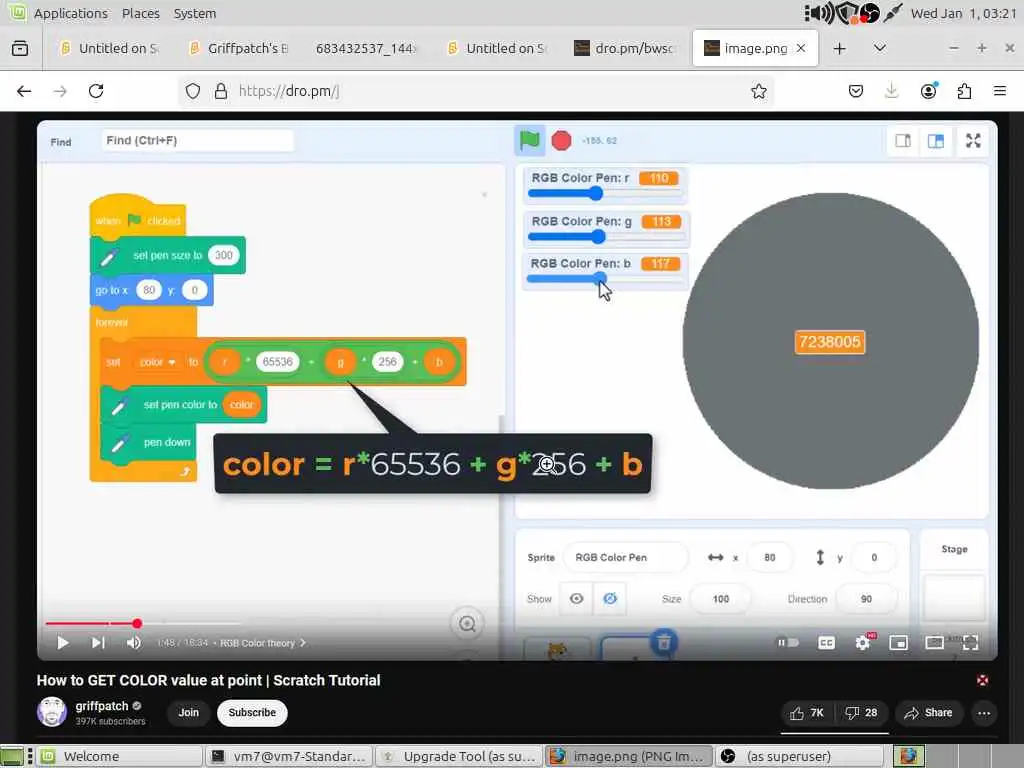This screenshot has width=1024, height=768.
Task: Toggle video autoplay switch
Action: [x=788, y=643]
